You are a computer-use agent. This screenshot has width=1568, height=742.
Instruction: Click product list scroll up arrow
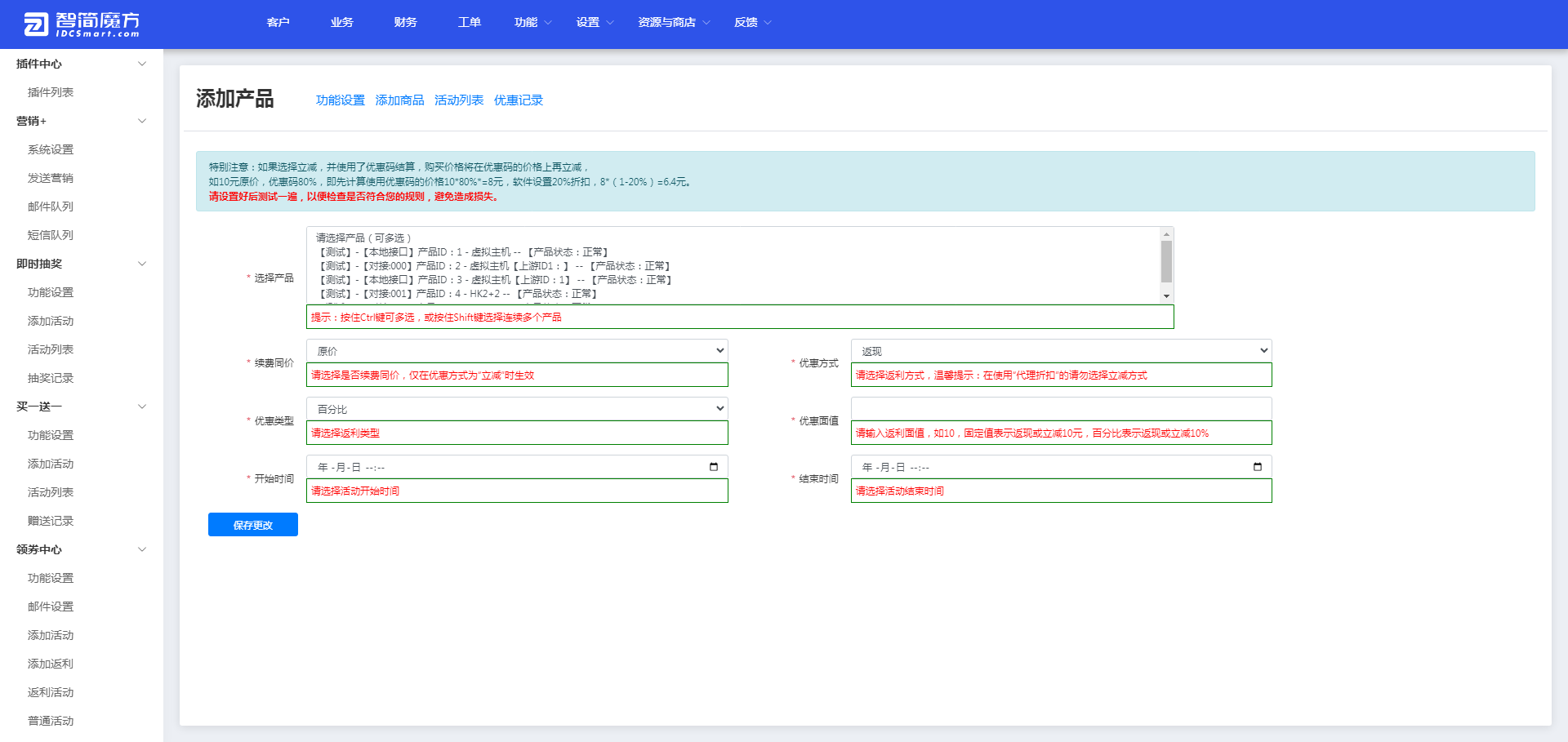[1166, 234]
